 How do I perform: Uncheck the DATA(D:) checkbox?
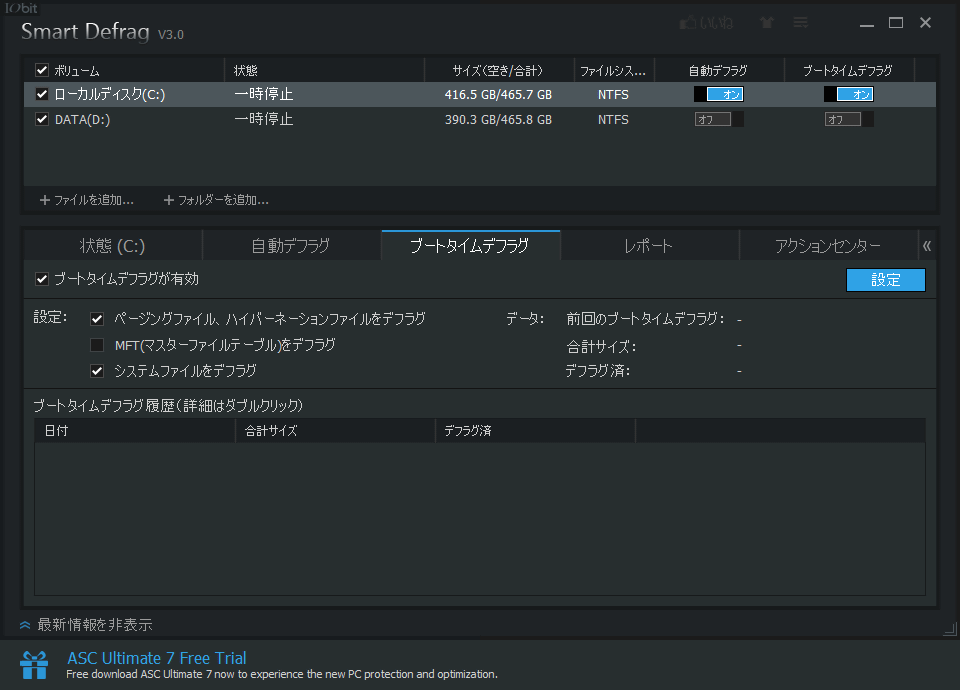(42, 119)
